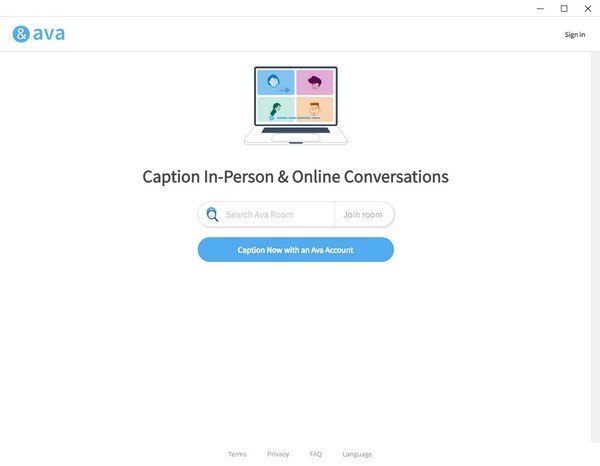Click the pink participant tile on laptop illustration
The height and width of the screenshot is (466, 600).
tap(314, 83)
